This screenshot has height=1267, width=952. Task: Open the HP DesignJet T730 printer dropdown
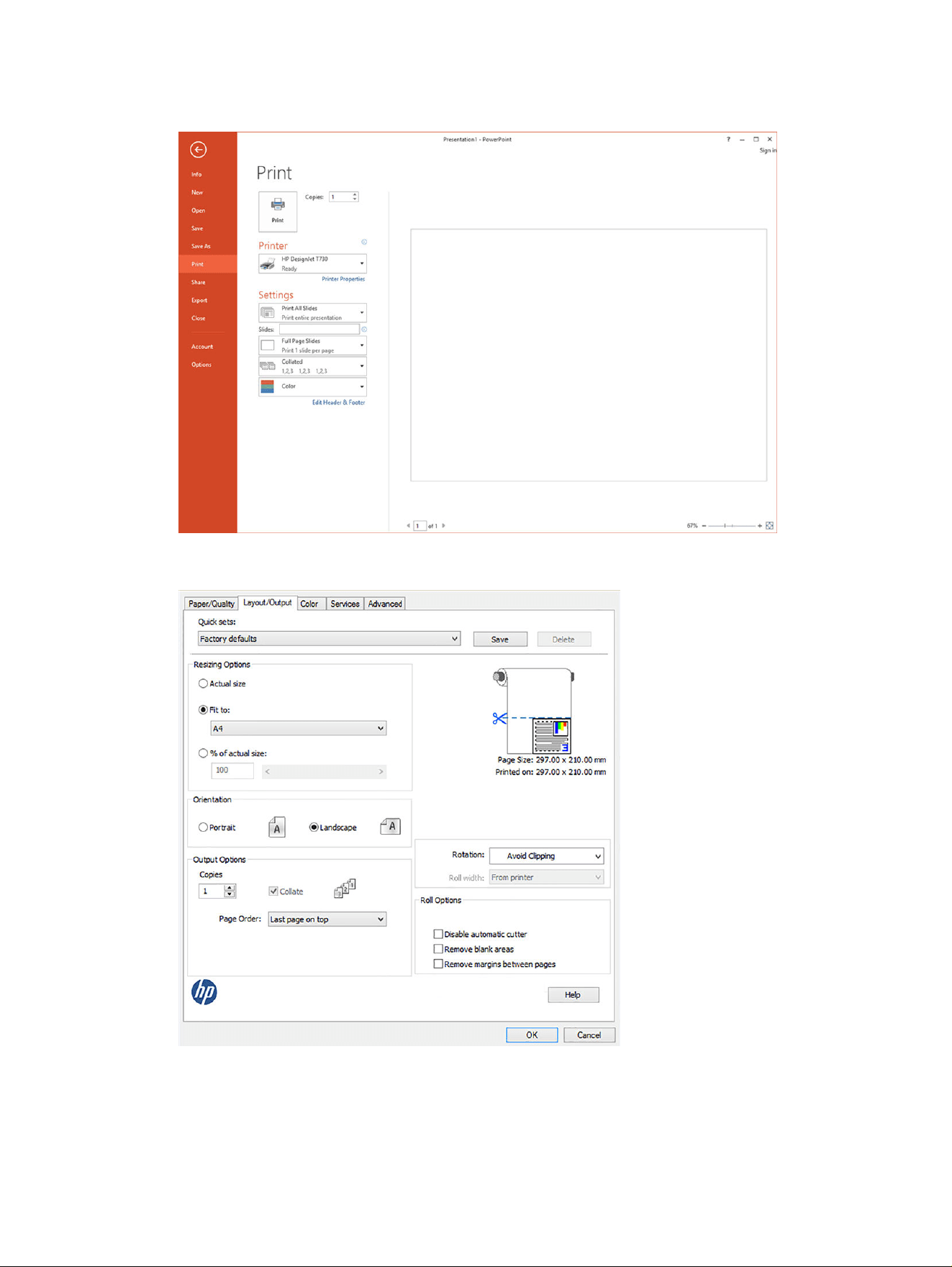coord(312,264)
